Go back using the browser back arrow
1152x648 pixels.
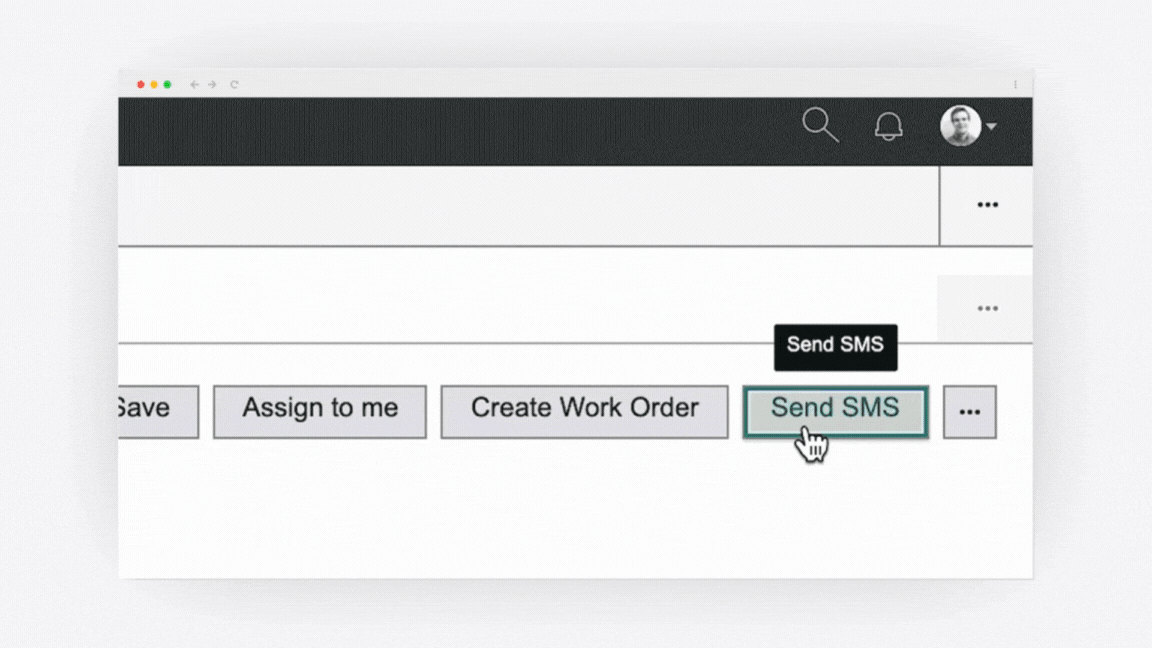click(194, 84)
